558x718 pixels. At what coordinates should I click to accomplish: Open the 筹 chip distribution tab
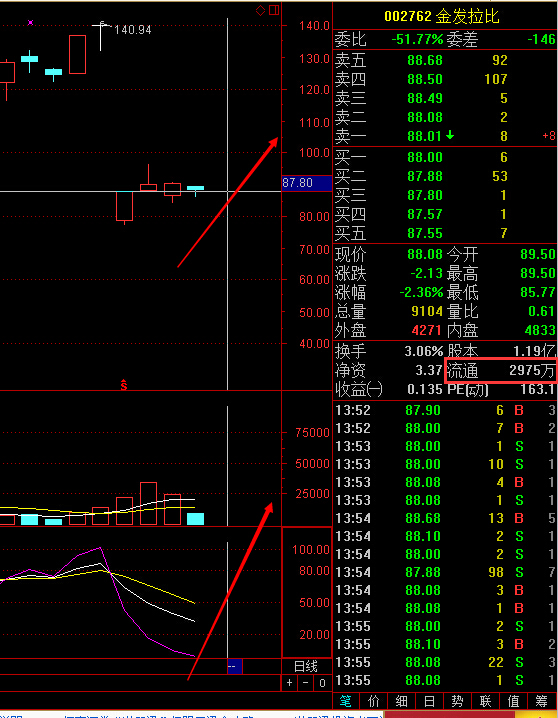point(541,701)
